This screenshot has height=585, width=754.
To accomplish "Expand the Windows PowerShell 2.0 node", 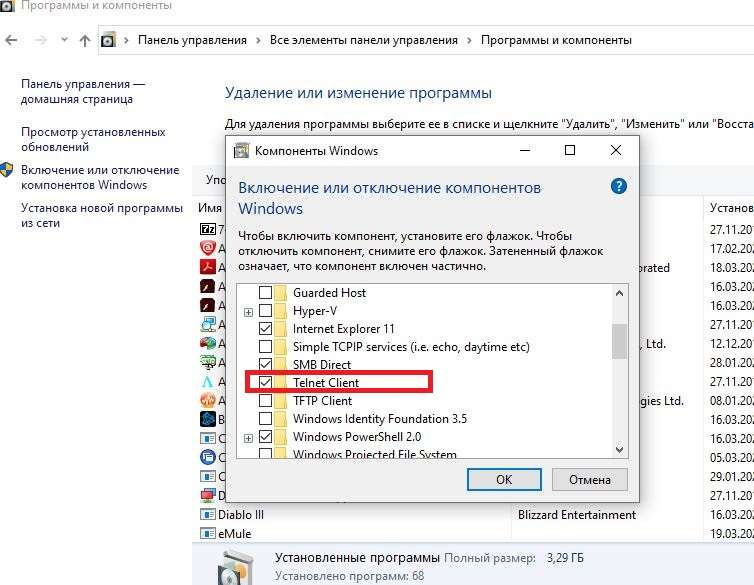I will (248, 438).
